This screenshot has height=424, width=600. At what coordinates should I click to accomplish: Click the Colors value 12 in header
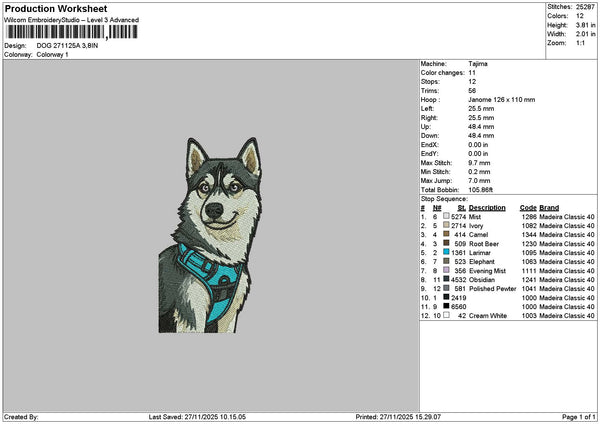(x=580, y=16)
